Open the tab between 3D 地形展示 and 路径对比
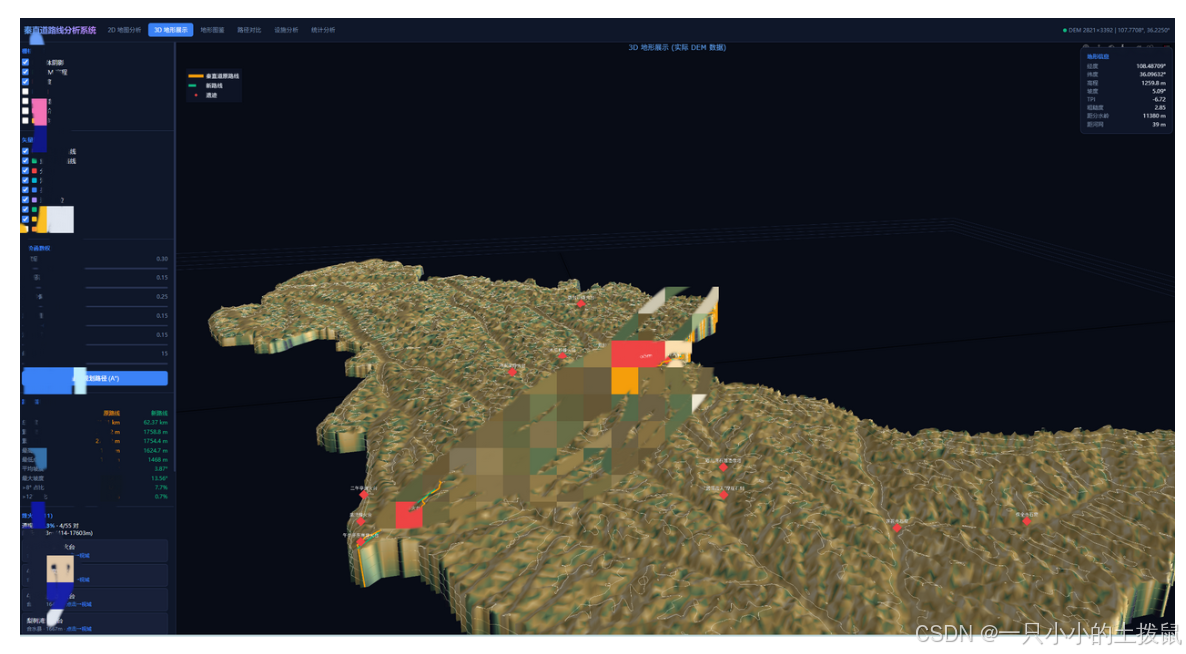 click(x=212, y=30)
